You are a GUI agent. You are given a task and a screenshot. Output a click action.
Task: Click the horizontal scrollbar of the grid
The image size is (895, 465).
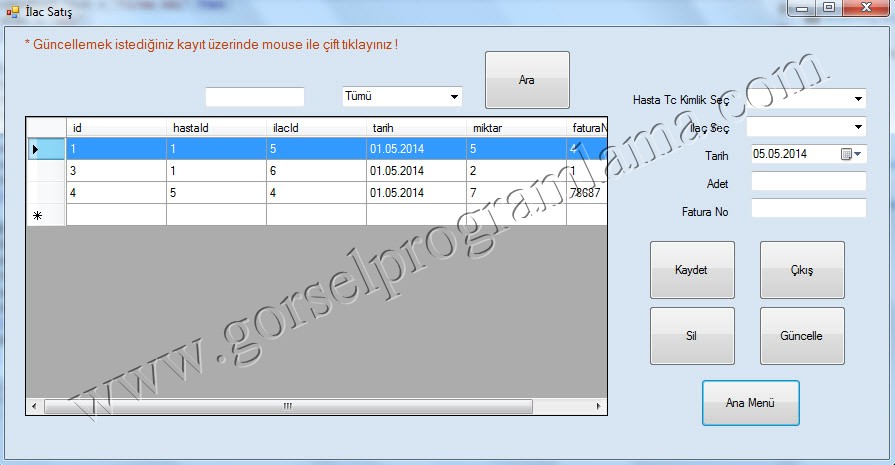tap(287, 406)
